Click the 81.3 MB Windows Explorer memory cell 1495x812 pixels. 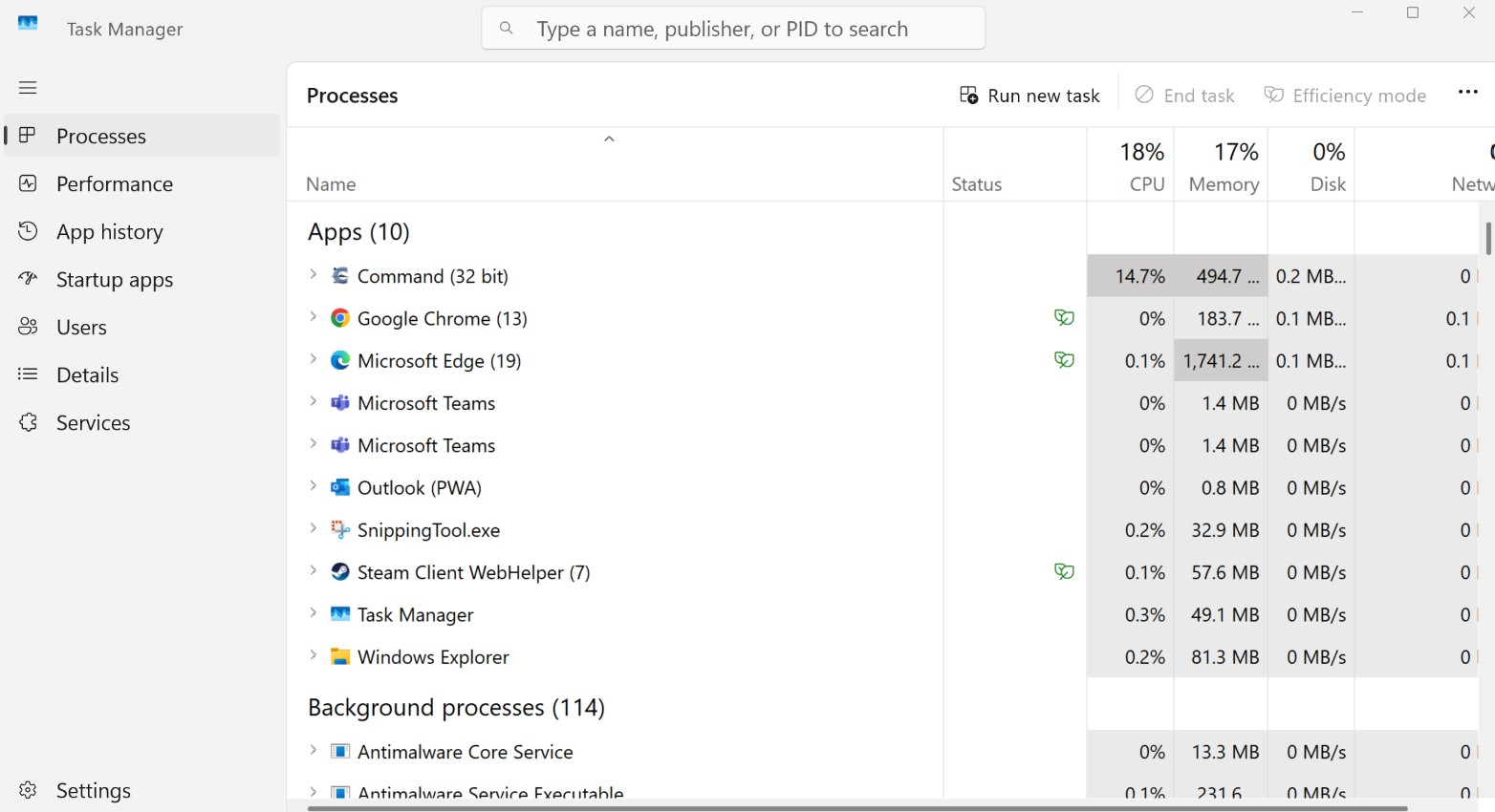(1221, 656)
